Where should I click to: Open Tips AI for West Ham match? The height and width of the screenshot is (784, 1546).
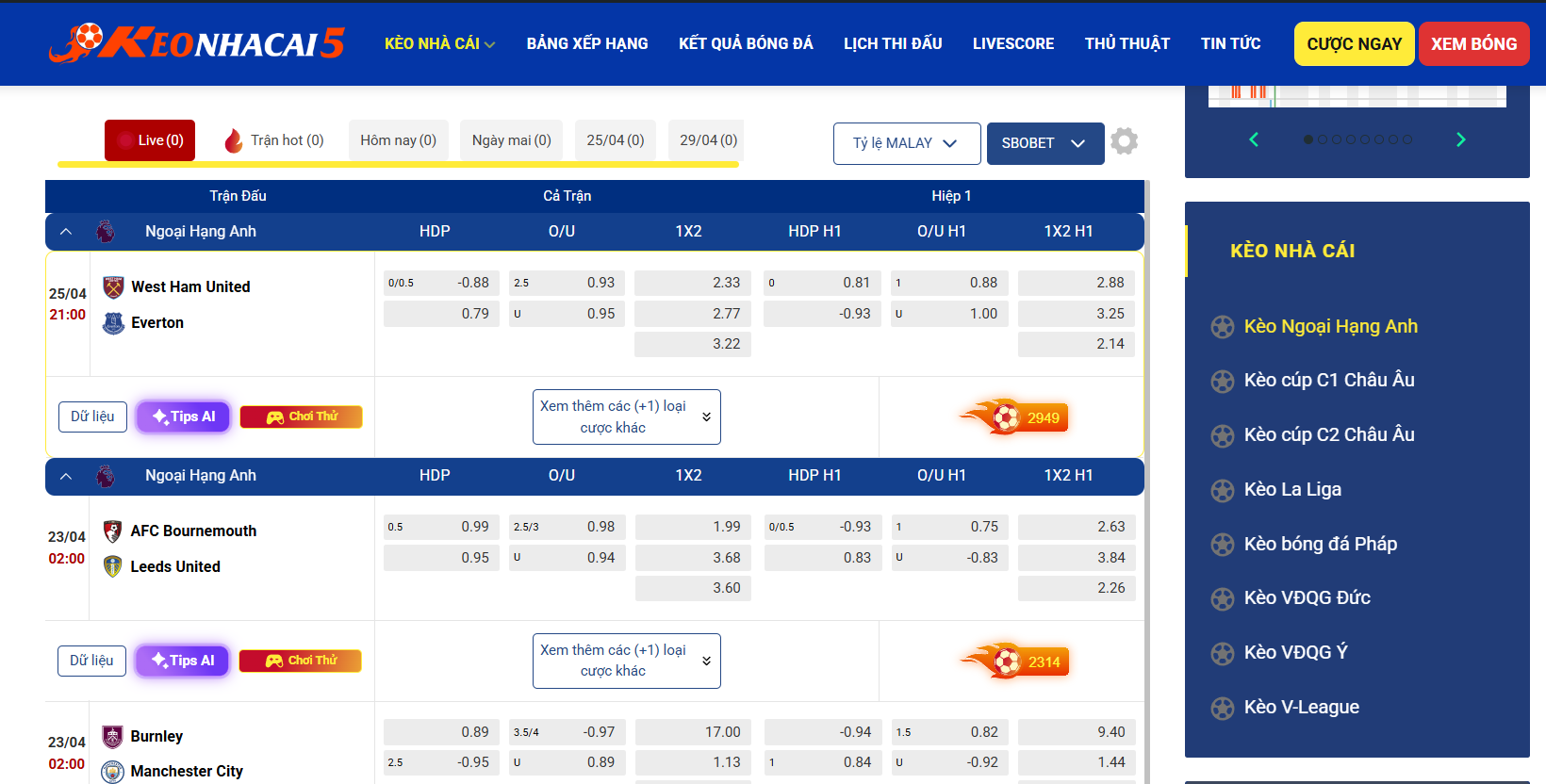184,416
